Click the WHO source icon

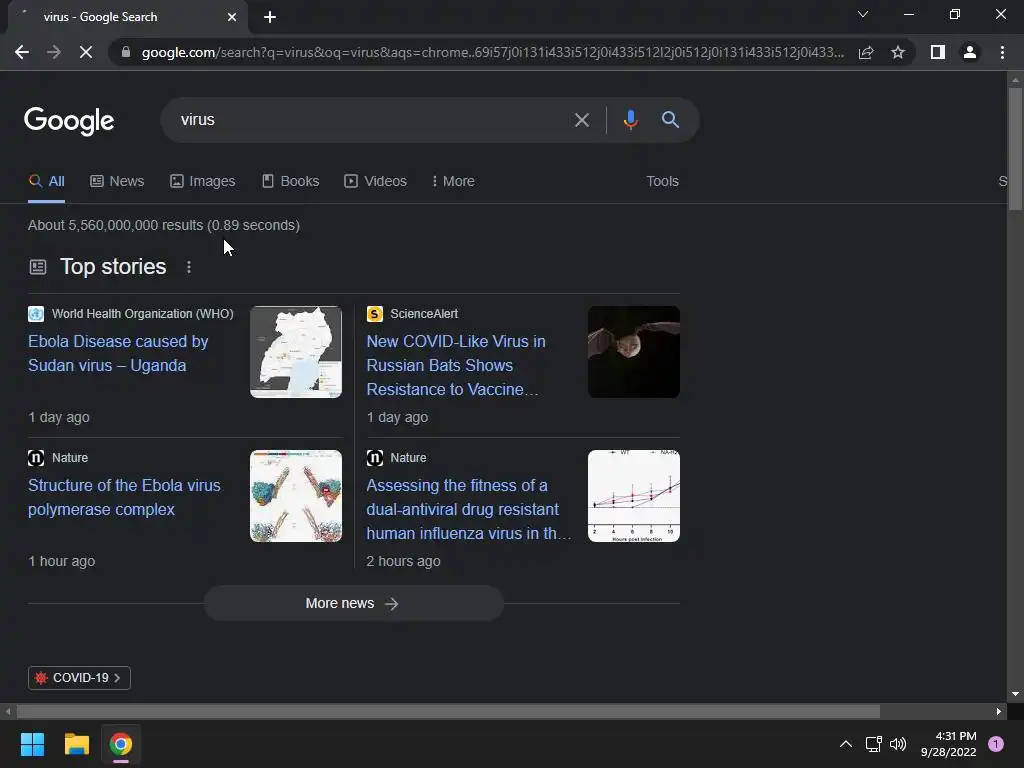coord(36,314)
